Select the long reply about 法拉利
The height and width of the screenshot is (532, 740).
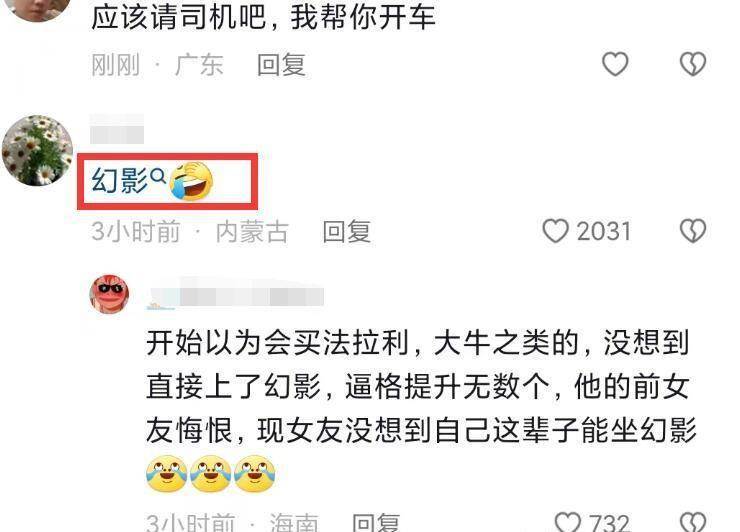coord(421,408)
